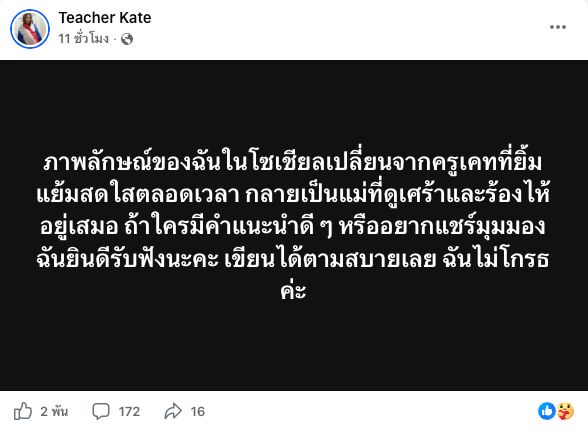Click the post line starting ฉันยินดีรับฟังนะคะ

pyautogui.click(x=293, y=259)
